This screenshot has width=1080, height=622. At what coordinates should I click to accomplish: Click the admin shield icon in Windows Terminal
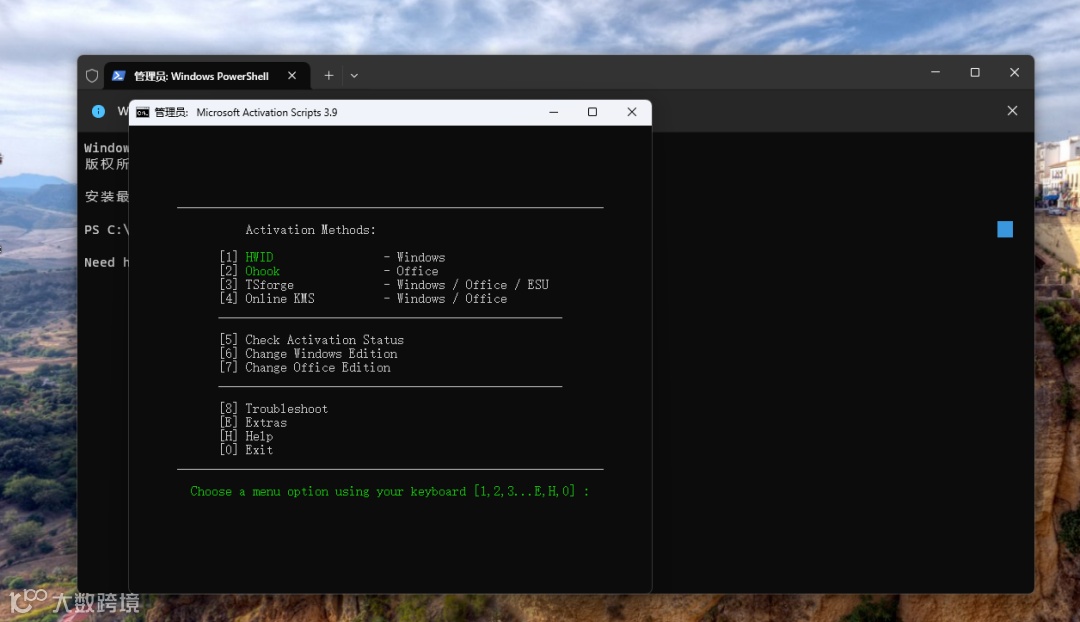pyautogui.click(x=92, y=76)
